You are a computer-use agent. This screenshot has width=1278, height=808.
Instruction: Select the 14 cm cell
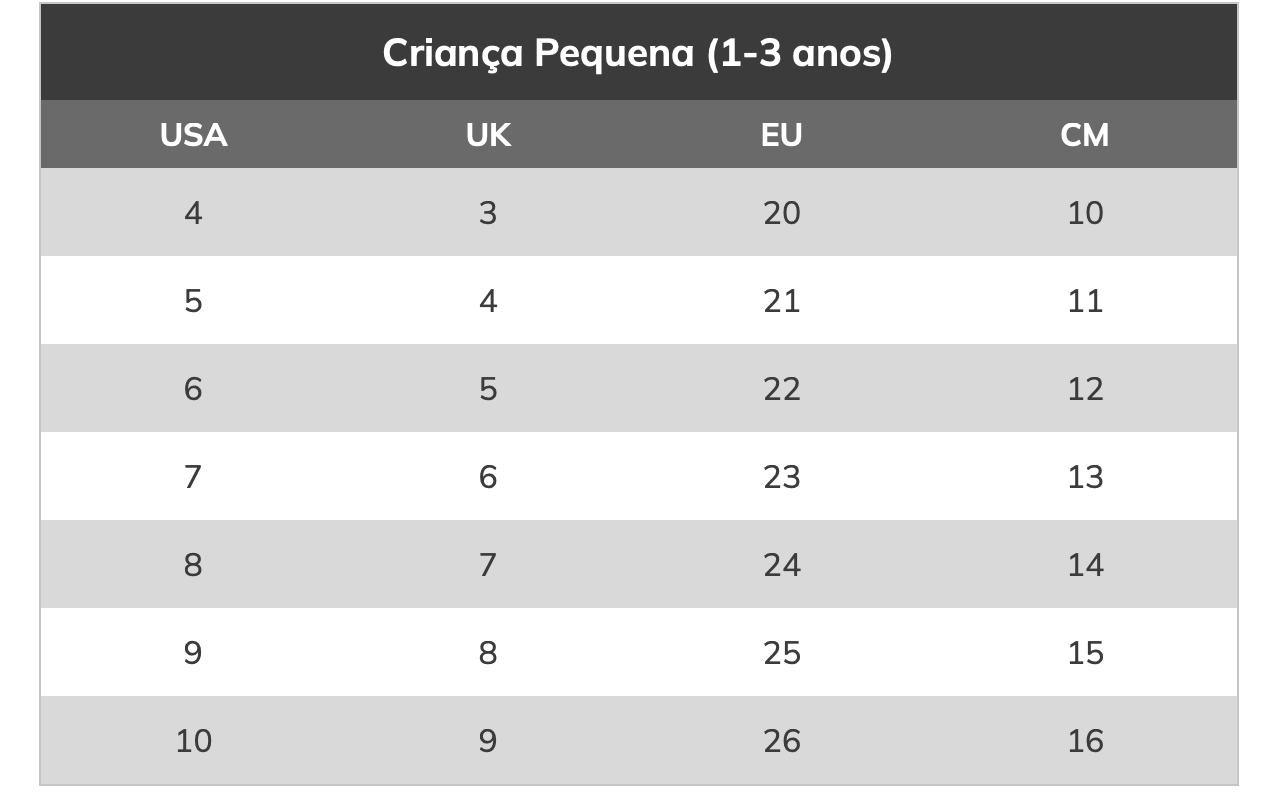[x=1085, y=565]
